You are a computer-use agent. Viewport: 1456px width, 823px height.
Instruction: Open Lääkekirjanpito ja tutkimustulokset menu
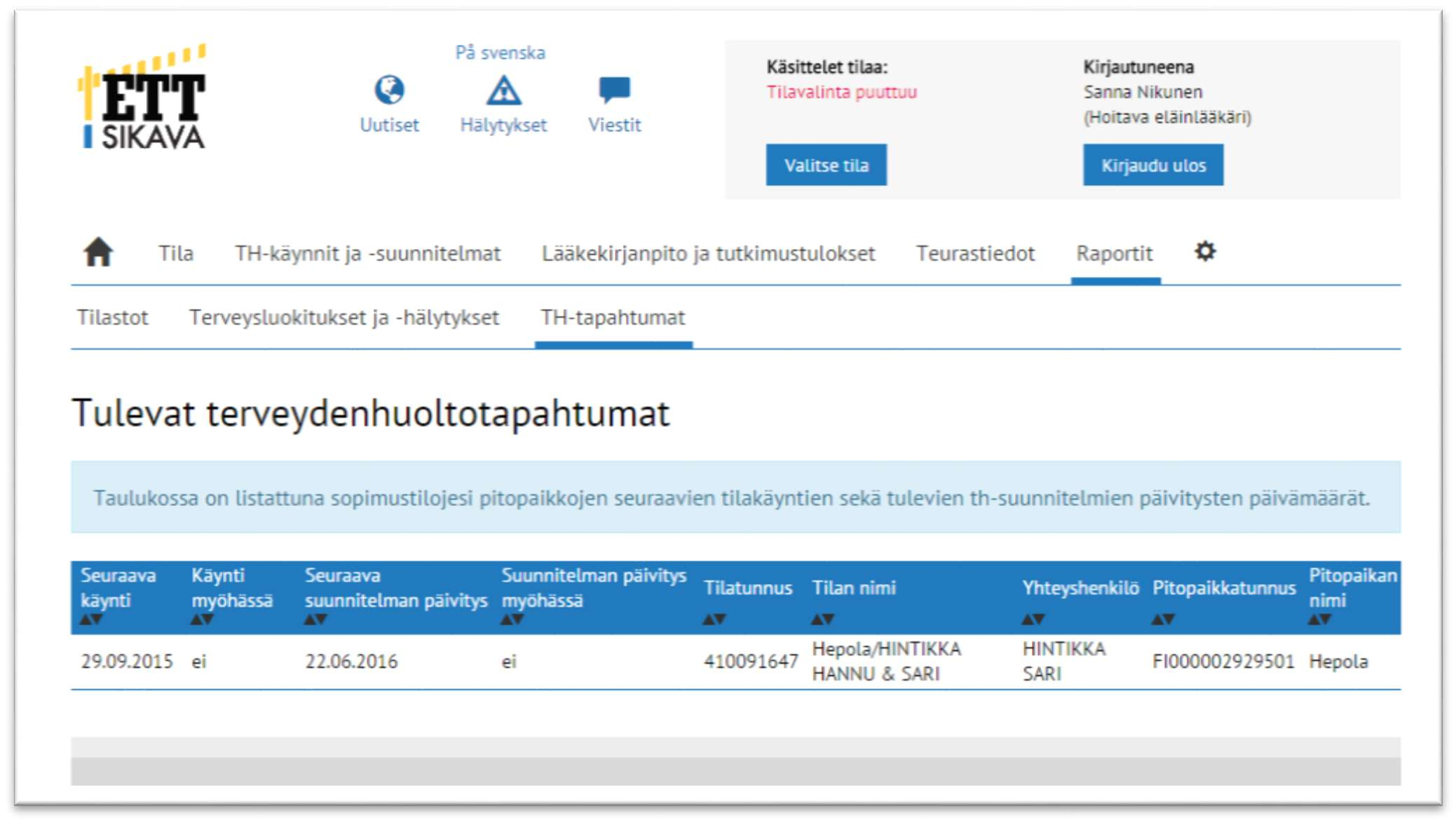coord(708,254)
